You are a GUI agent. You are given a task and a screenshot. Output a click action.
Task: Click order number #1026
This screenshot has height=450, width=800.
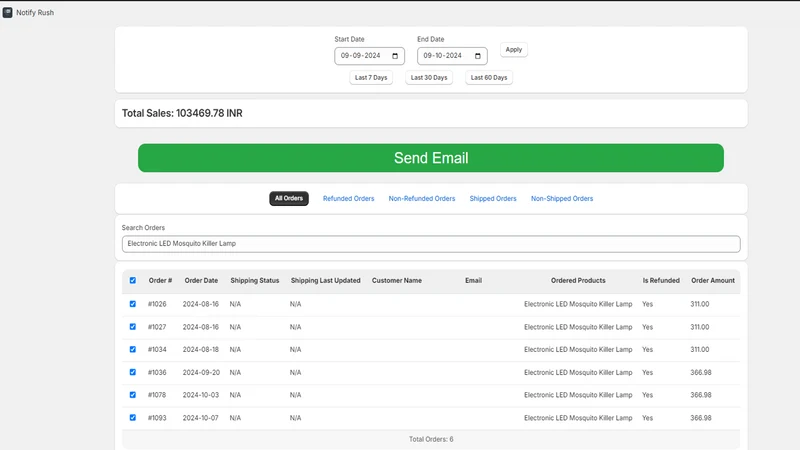click(157, 304)
